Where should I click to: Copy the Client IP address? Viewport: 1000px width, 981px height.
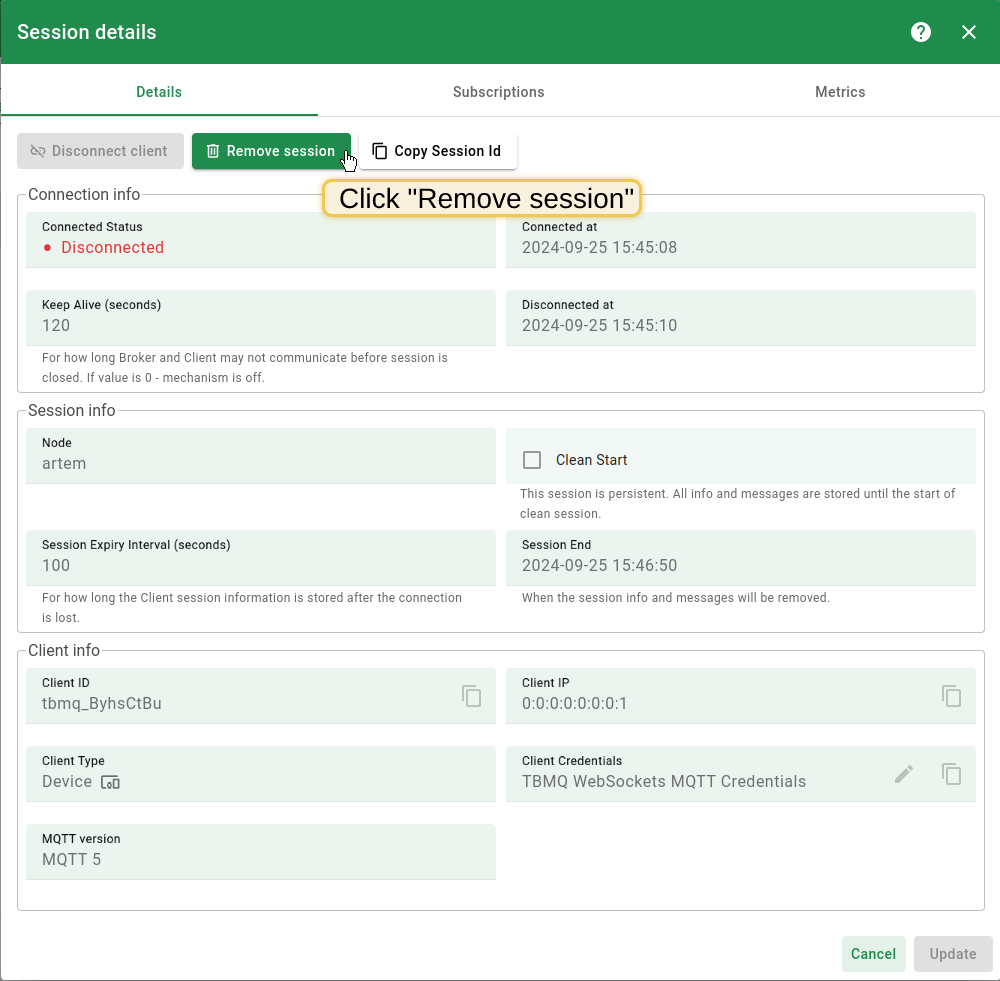952,696
